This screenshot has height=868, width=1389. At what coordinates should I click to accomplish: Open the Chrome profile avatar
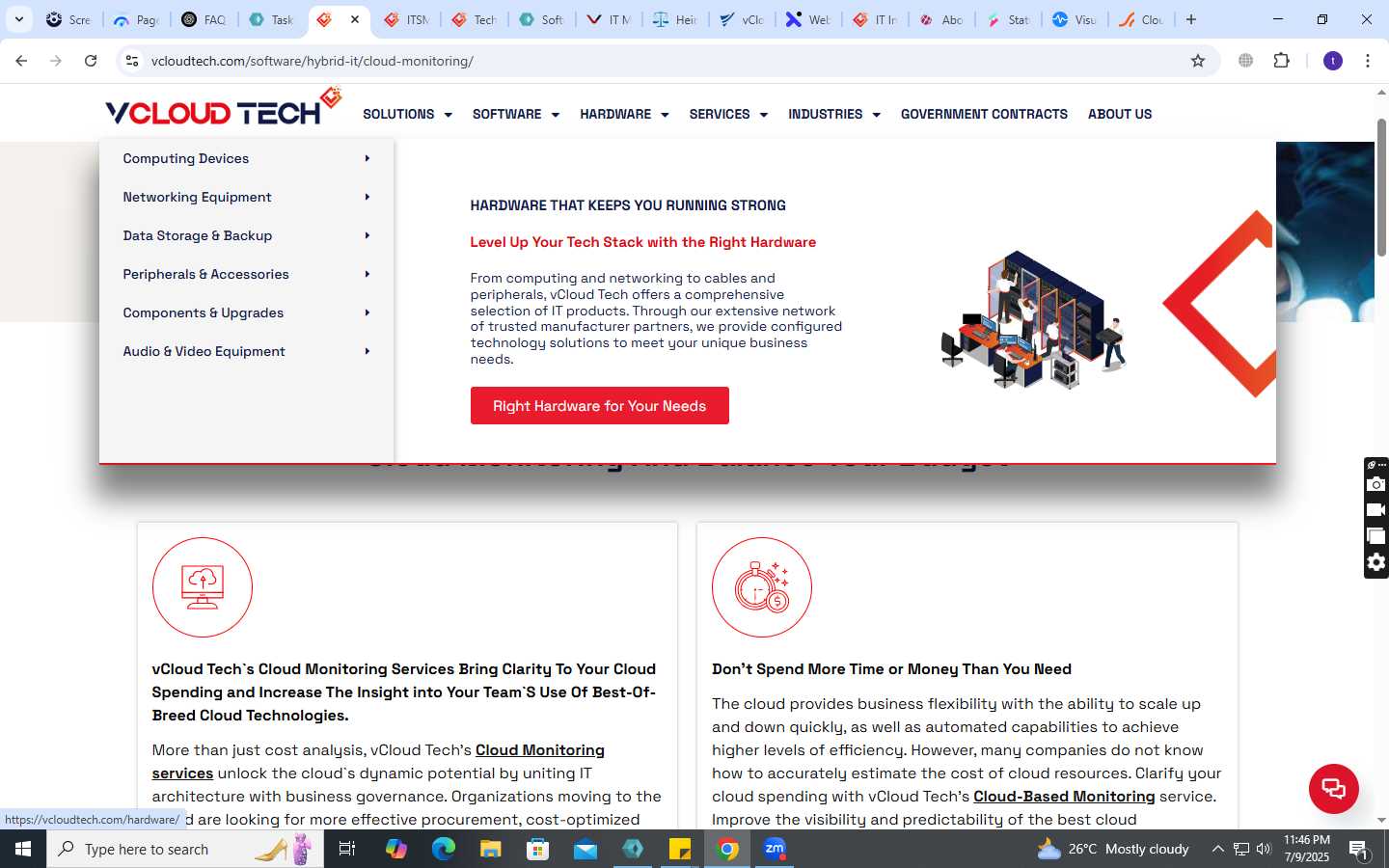[1333, 61]
